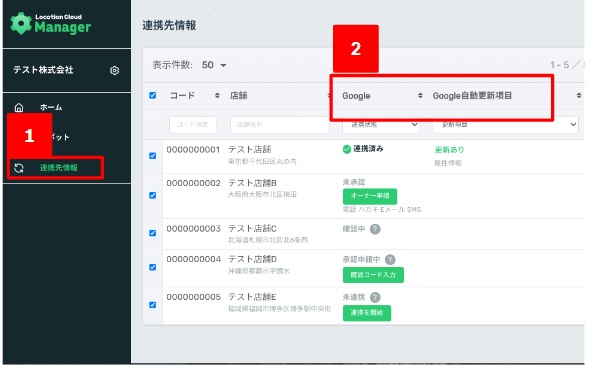Click the 店舗 column header

238,96
